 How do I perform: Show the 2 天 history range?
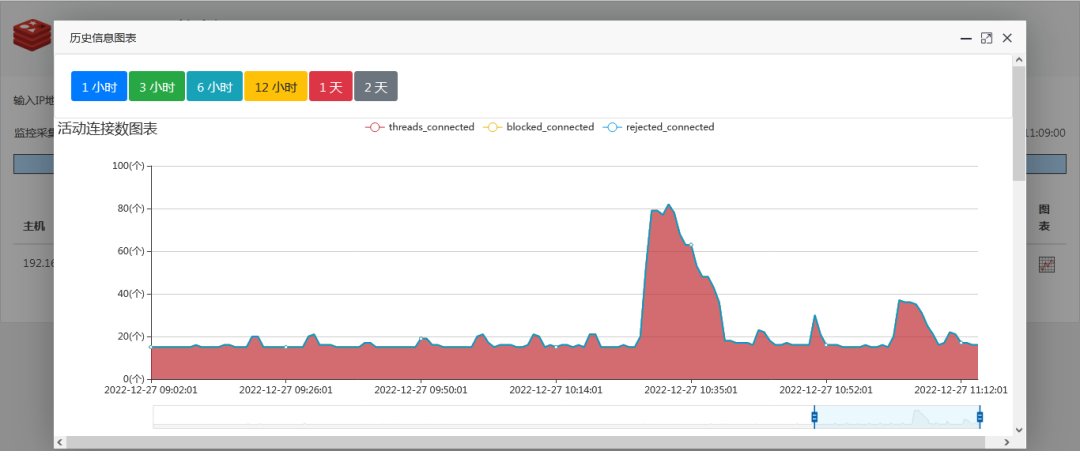coord(376,86)
